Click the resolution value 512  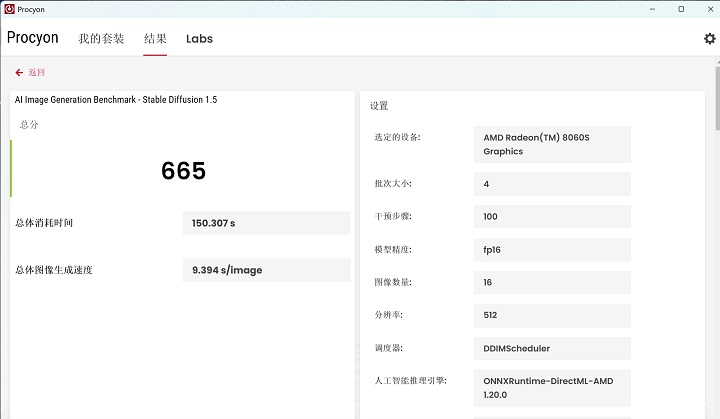click(x=552, y=315)
